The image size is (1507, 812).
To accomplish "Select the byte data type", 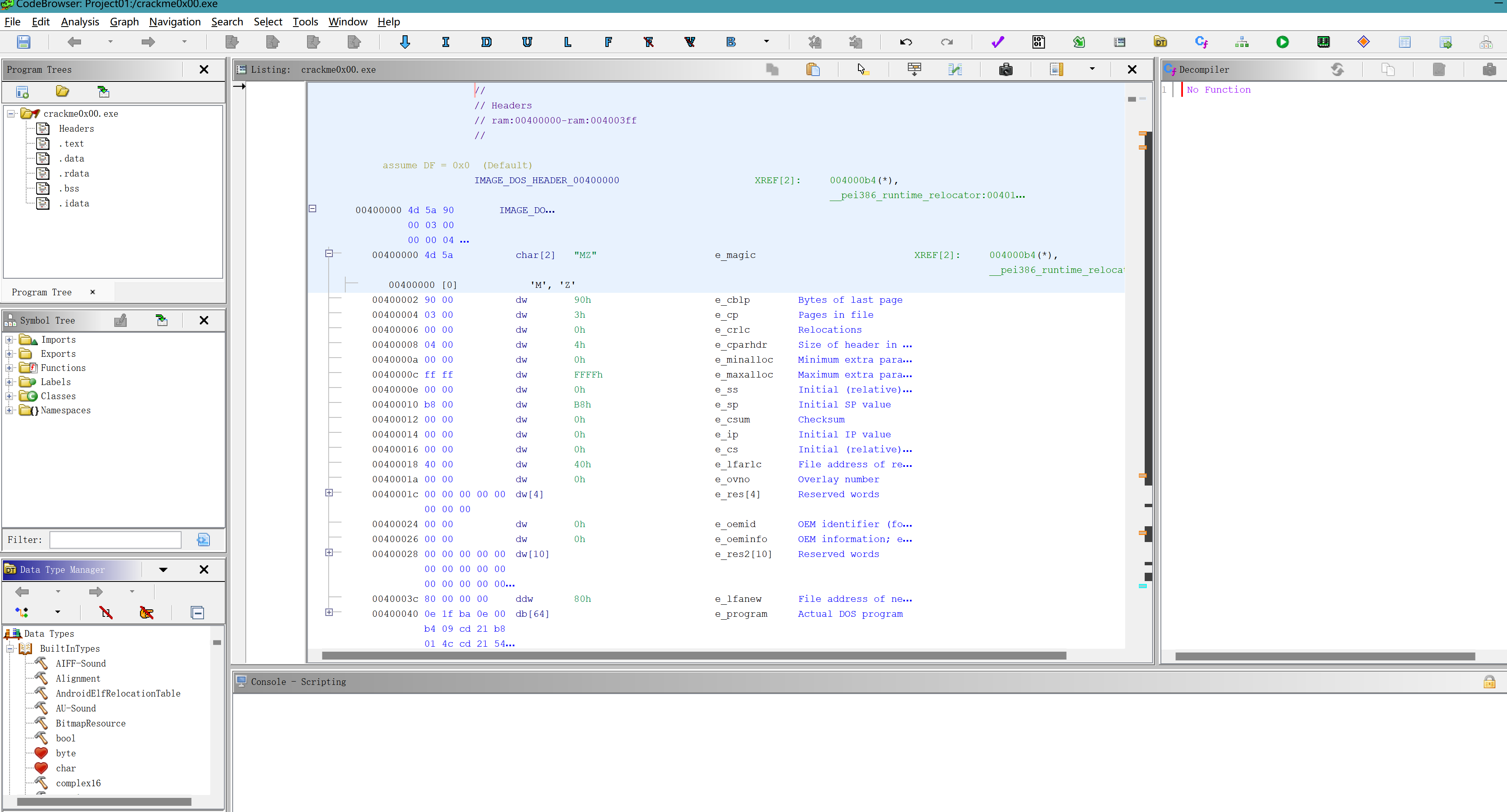I will point(66,753).
